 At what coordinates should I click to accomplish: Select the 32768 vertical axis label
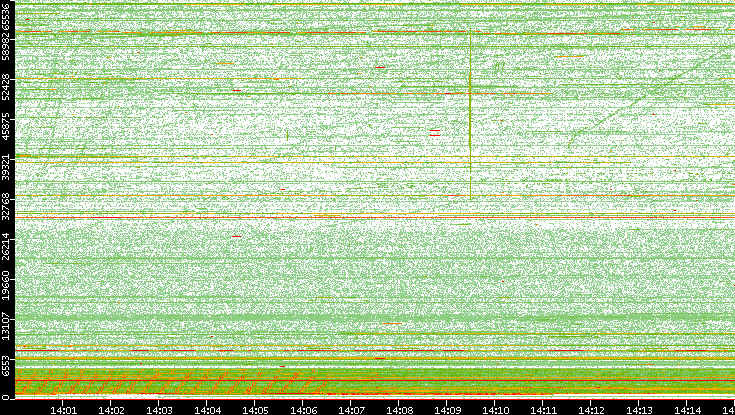point(7,206)
